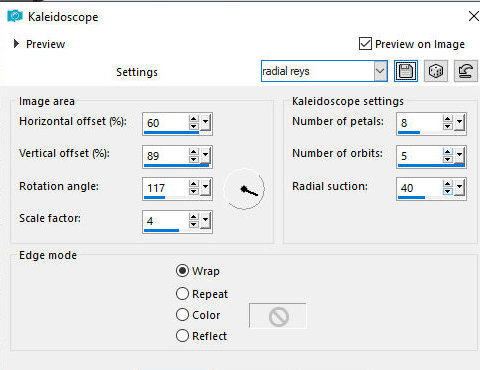Viewport: 480px width, 370px height.
Task: Reset settings to default arrow icon
Action: (x=466, y=71)
